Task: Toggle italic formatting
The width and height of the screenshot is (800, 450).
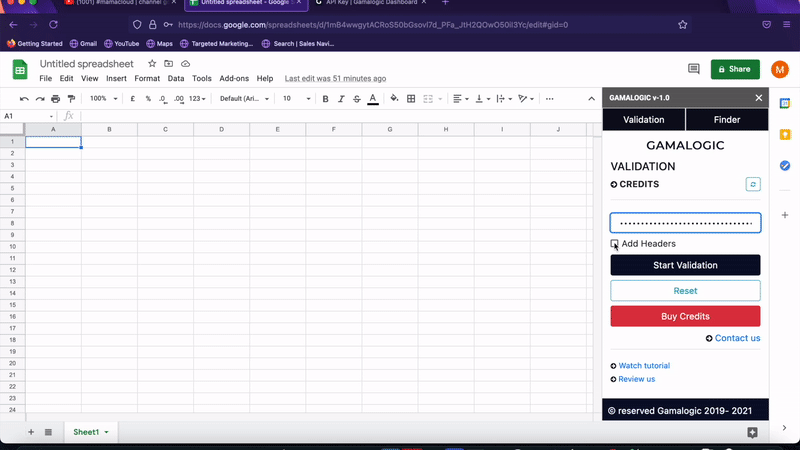Action: [x=341, y=99]
